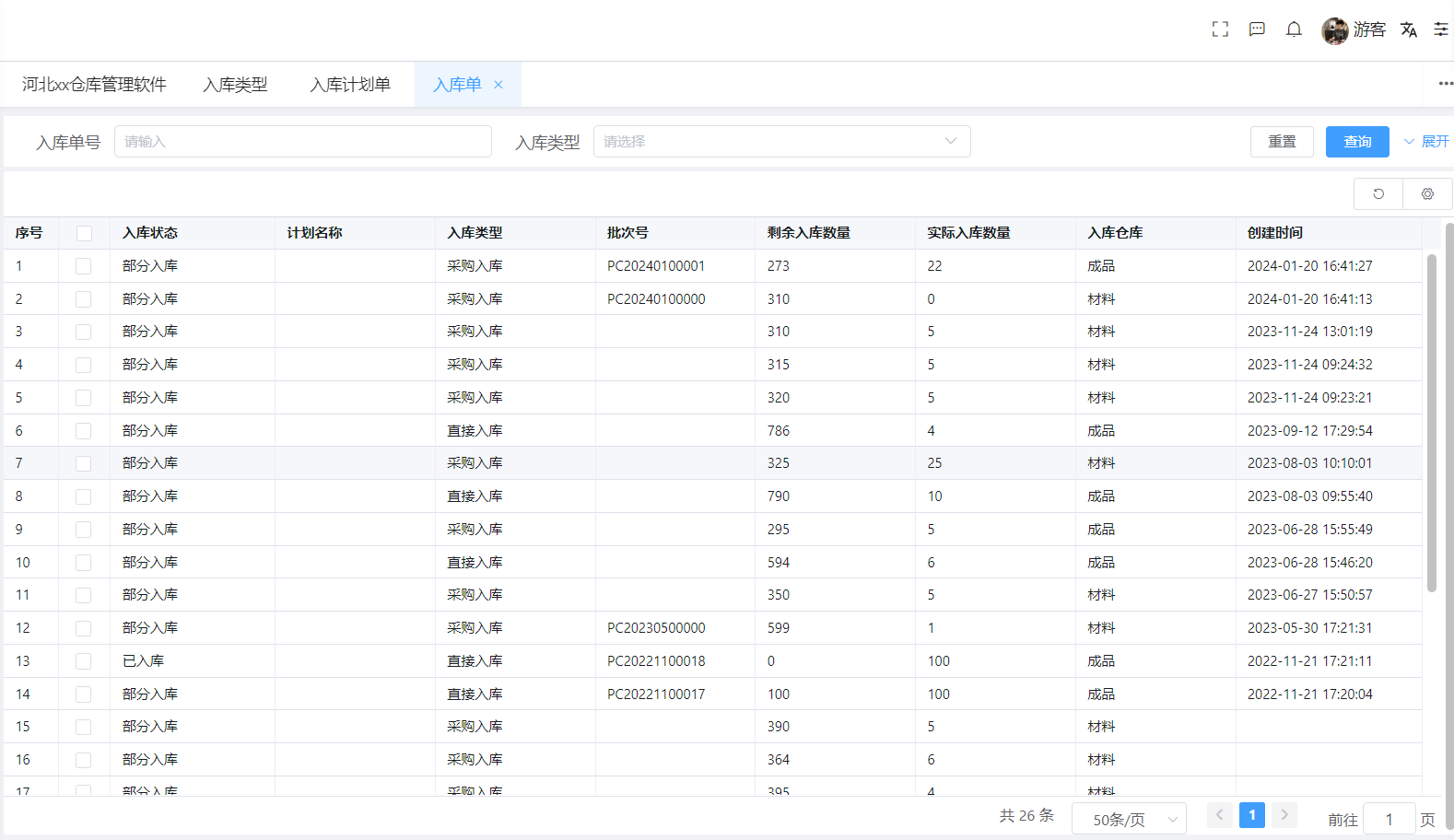Image resolution: width=1454 pixels, height=840 pixels.
Task: Expand more filters via 展开
Action: point(1426,142)
